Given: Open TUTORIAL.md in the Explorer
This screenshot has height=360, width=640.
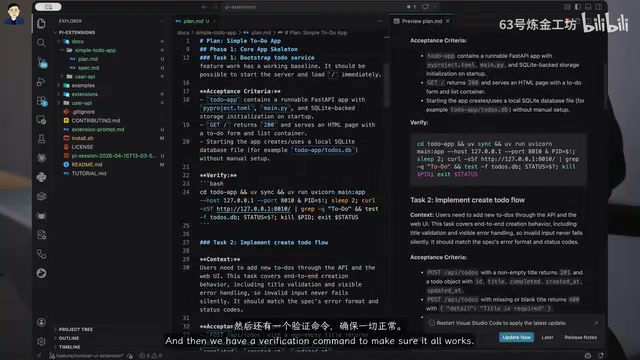Looking at the screenshot, I should tap(89, 173).
